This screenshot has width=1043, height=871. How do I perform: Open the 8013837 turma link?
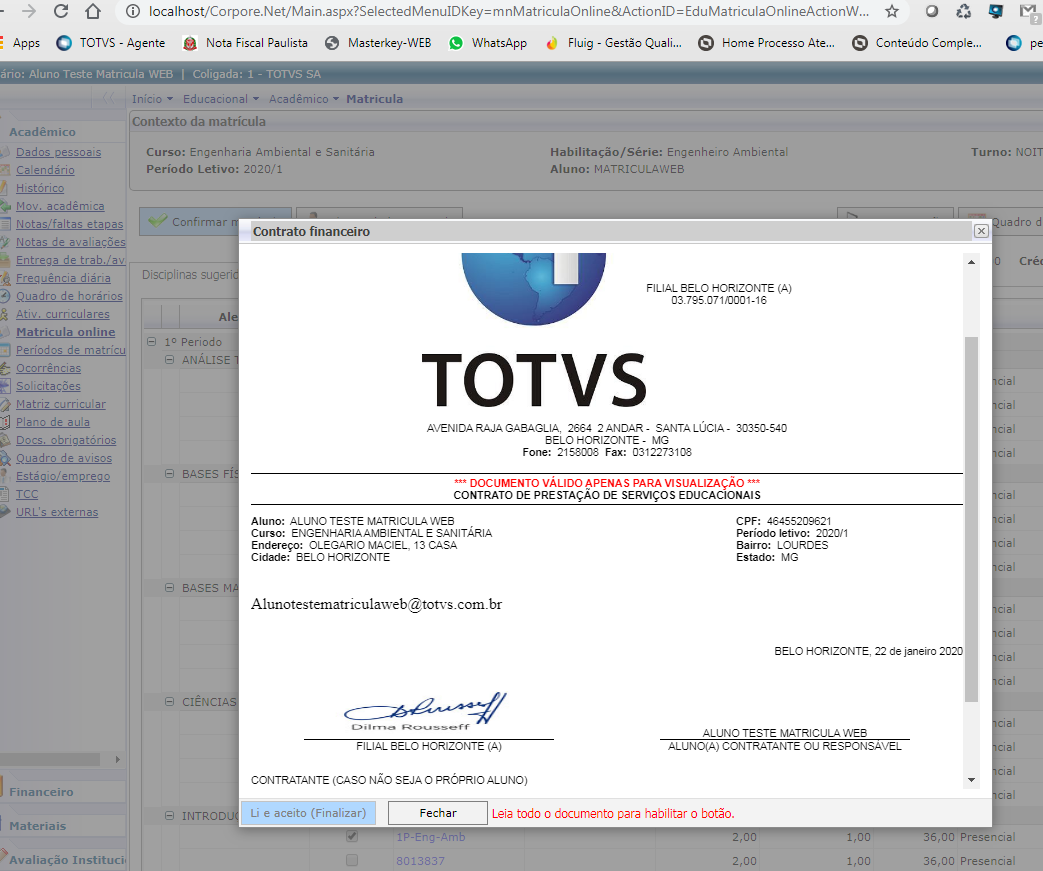420,861
